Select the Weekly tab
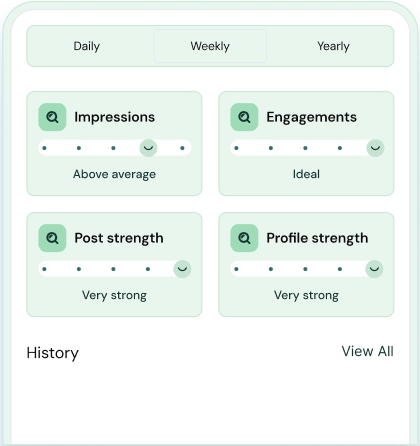 [x=210, y=46]
